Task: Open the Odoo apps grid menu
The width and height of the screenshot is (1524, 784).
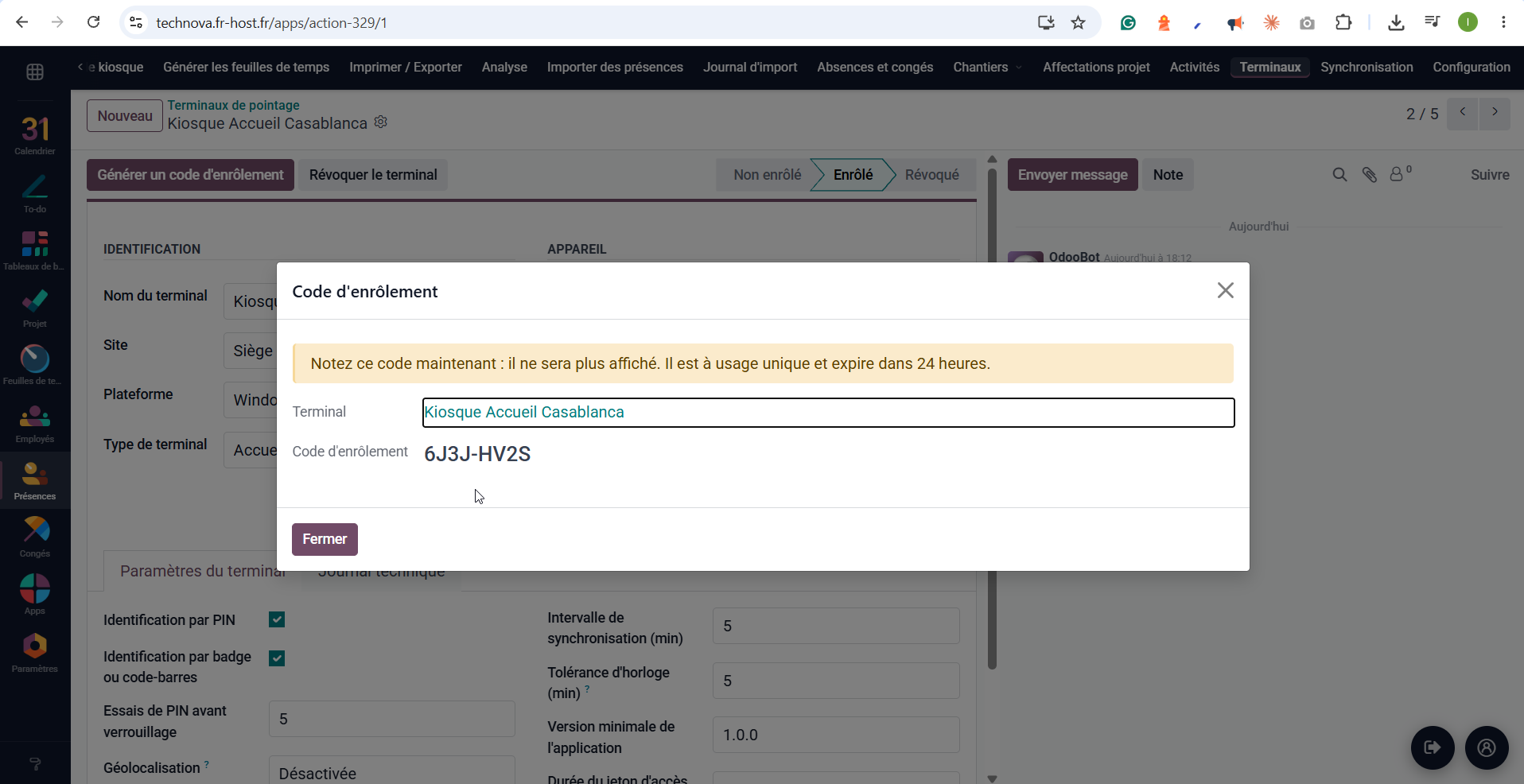Action: pyautogui.click(x=35, y=72)
